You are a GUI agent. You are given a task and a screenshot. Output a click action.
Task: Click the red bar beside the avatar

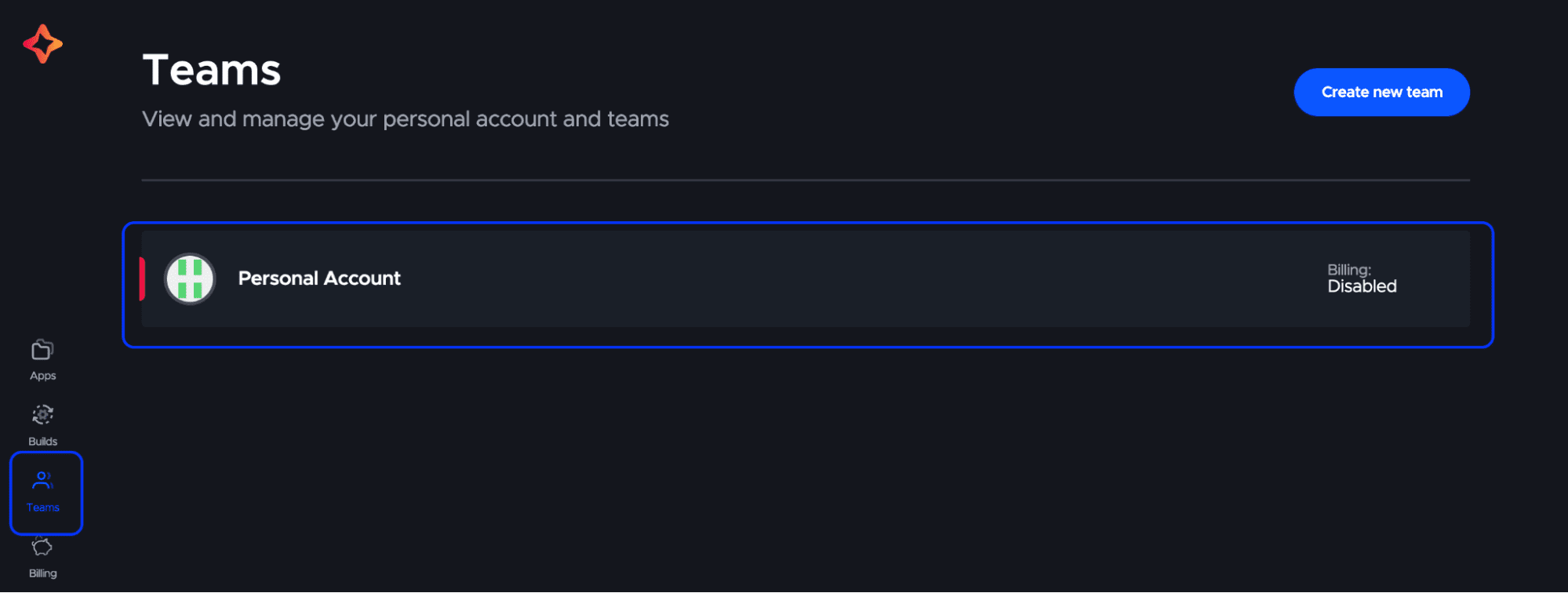click(x=142, y=278)
